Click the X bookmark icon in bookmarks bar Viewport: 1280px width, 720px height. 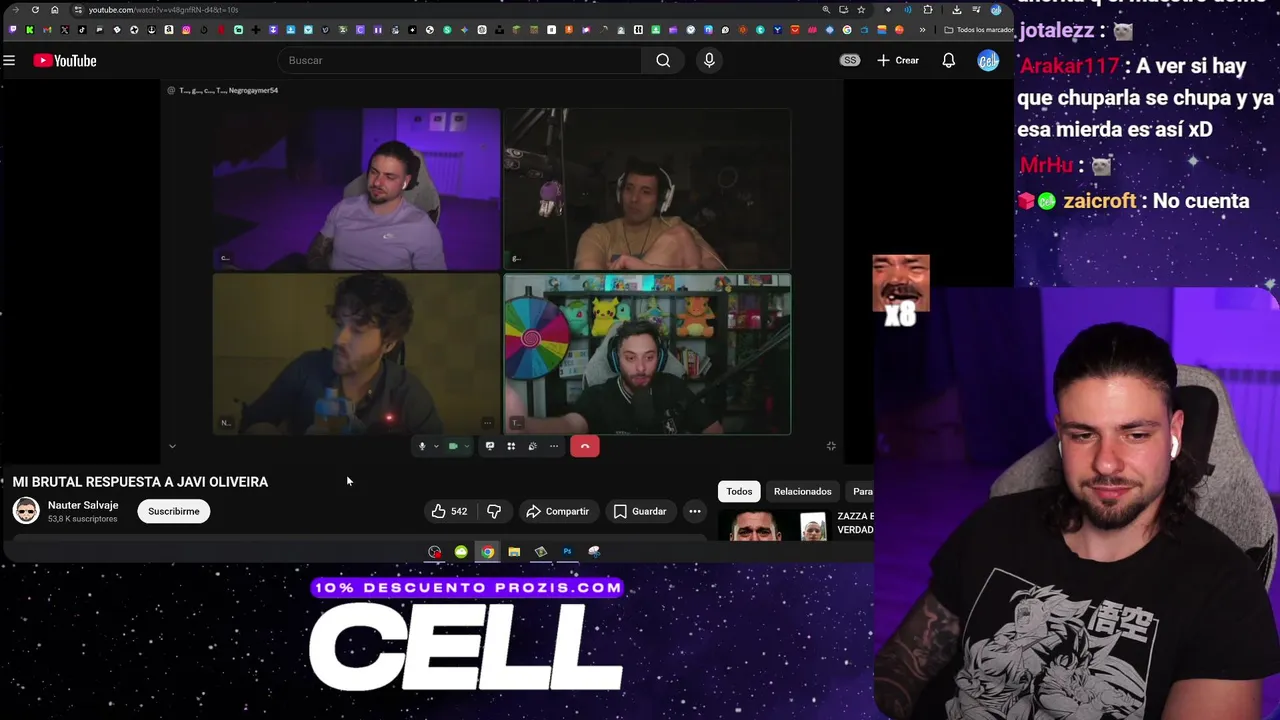[x=64, y=30]
